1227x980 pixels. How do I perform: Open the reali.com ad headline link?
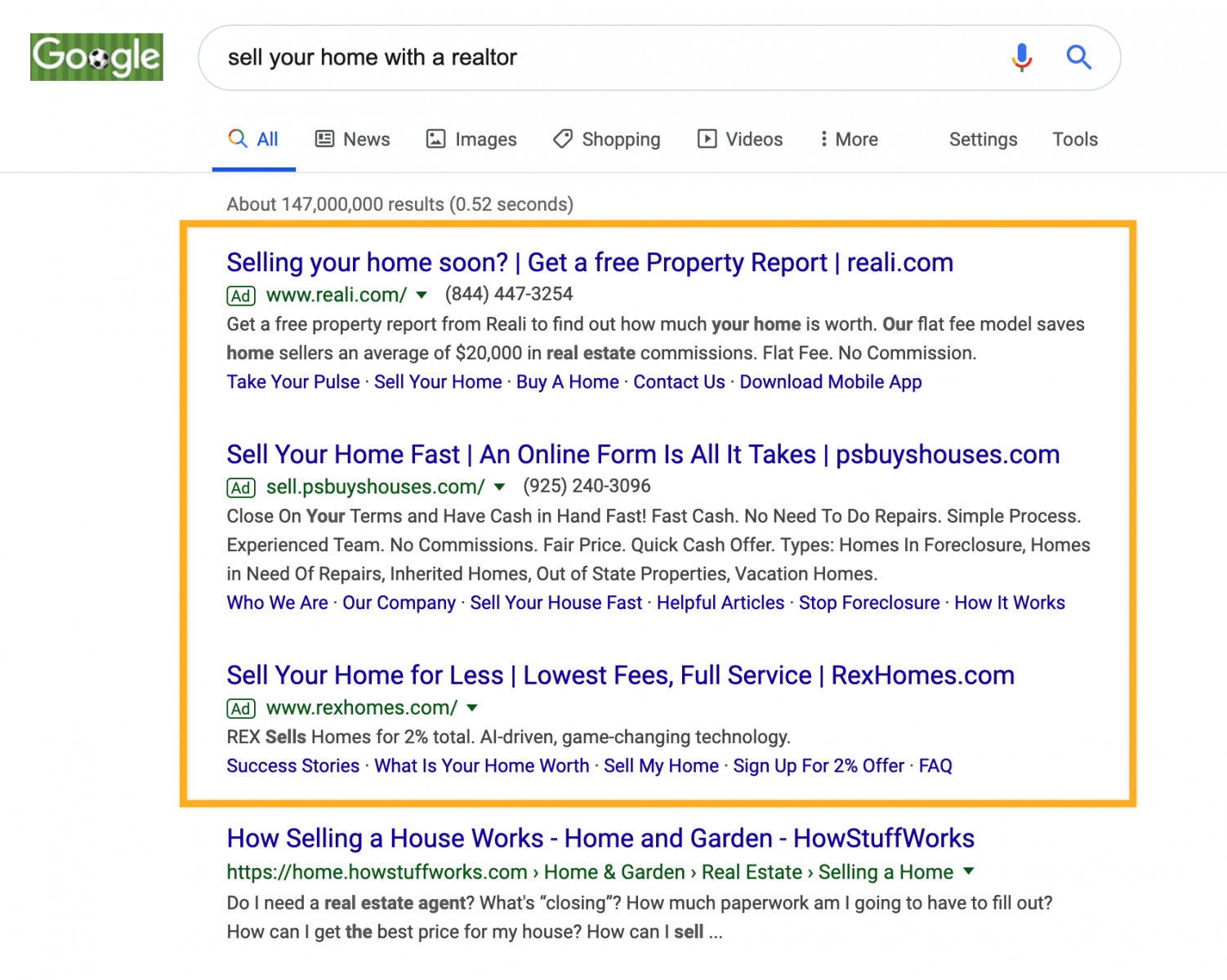tap(590, 263)
